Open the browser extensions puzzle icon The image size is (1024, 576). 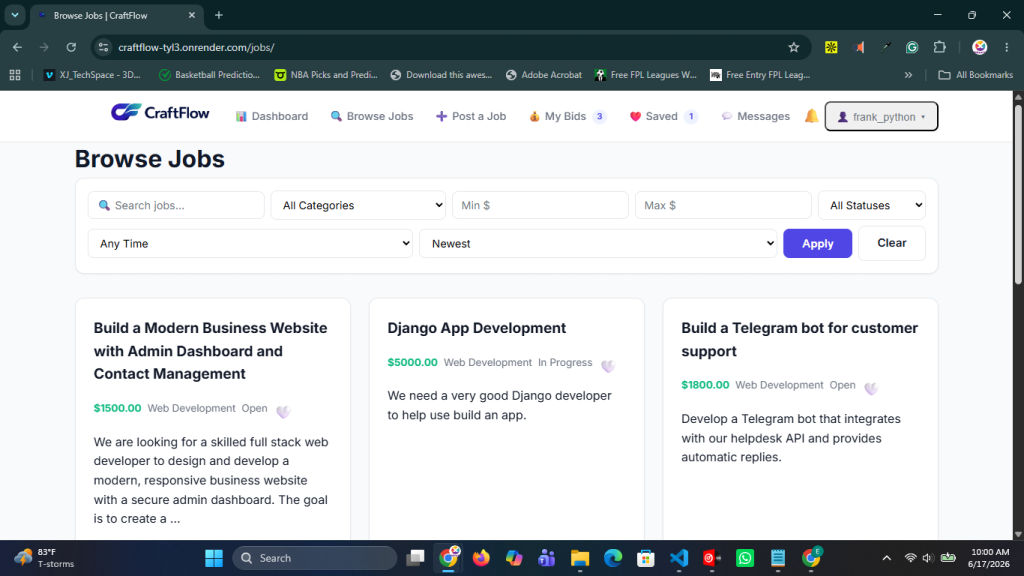[940, 47]
